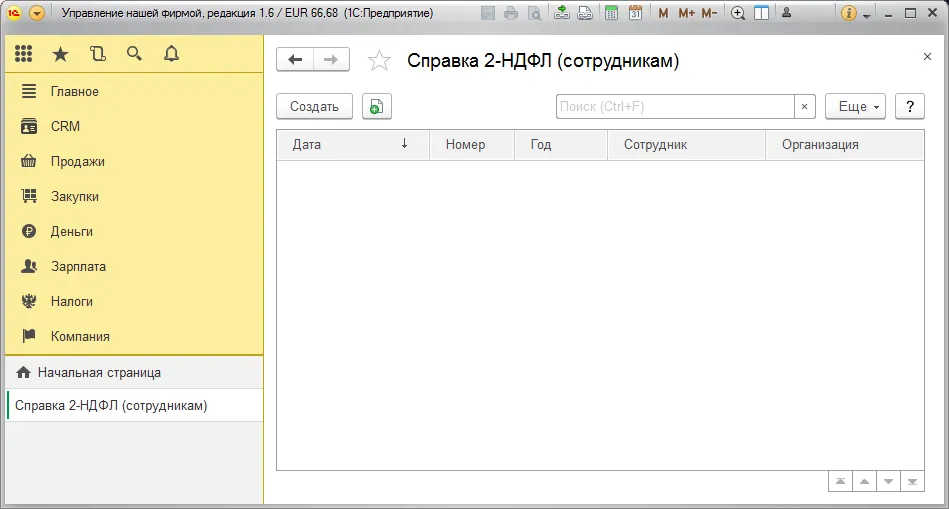Screen dimensions: 949x509
Task: Click the copy document icon next to Создать
Action: click(x=377, y=107)
